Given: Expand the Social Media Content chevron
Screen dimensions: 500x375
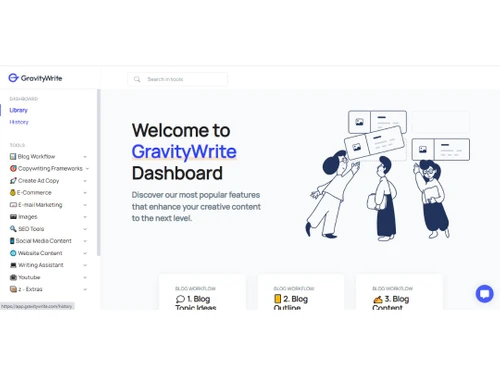Looking at the screenshot, I should pos(85,241).
